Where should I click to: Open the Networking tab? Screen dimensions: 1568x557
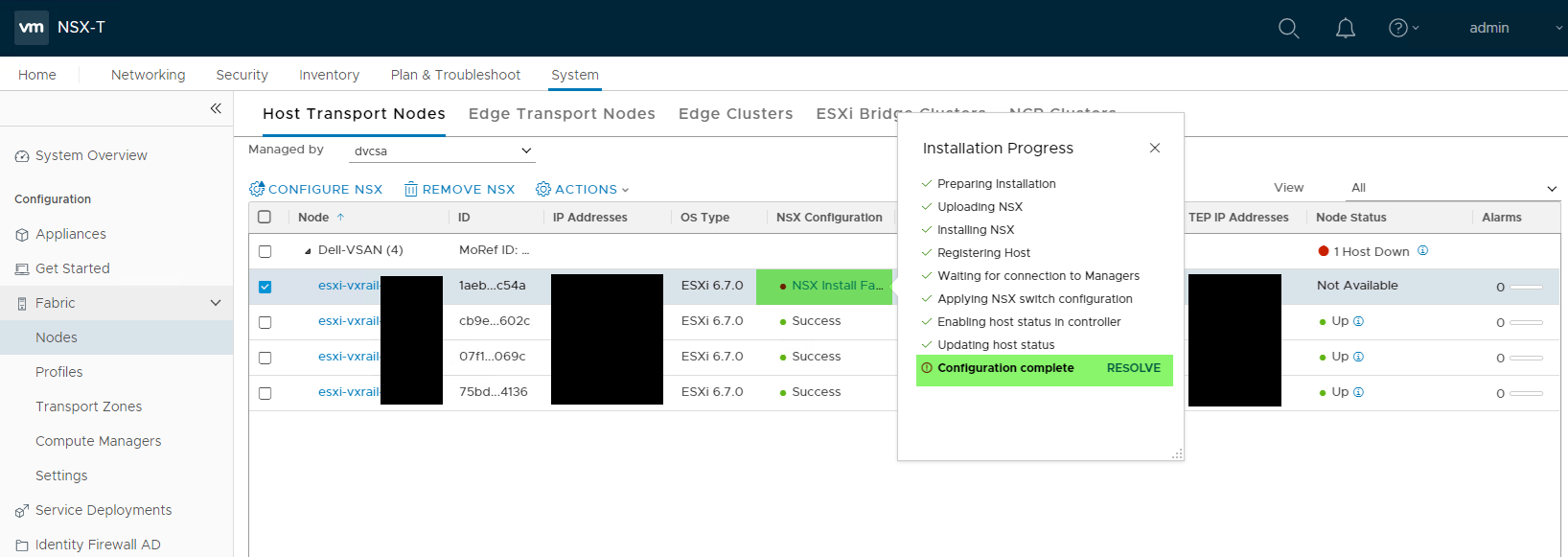tap(149, 75)
